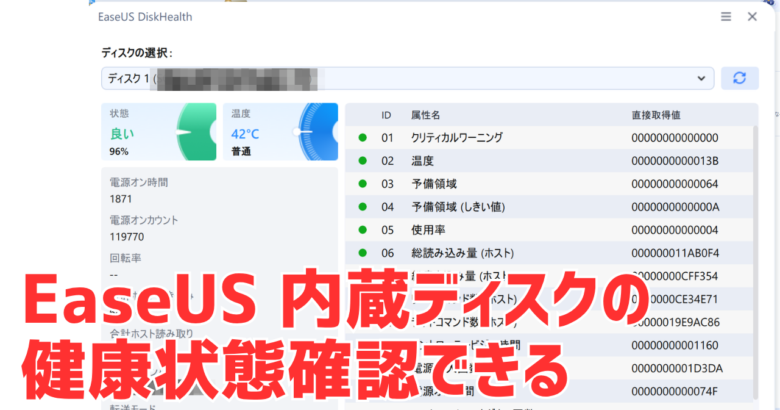
Task: Select the green status dot for row 02 温度
Action: [x=363, y=161]
